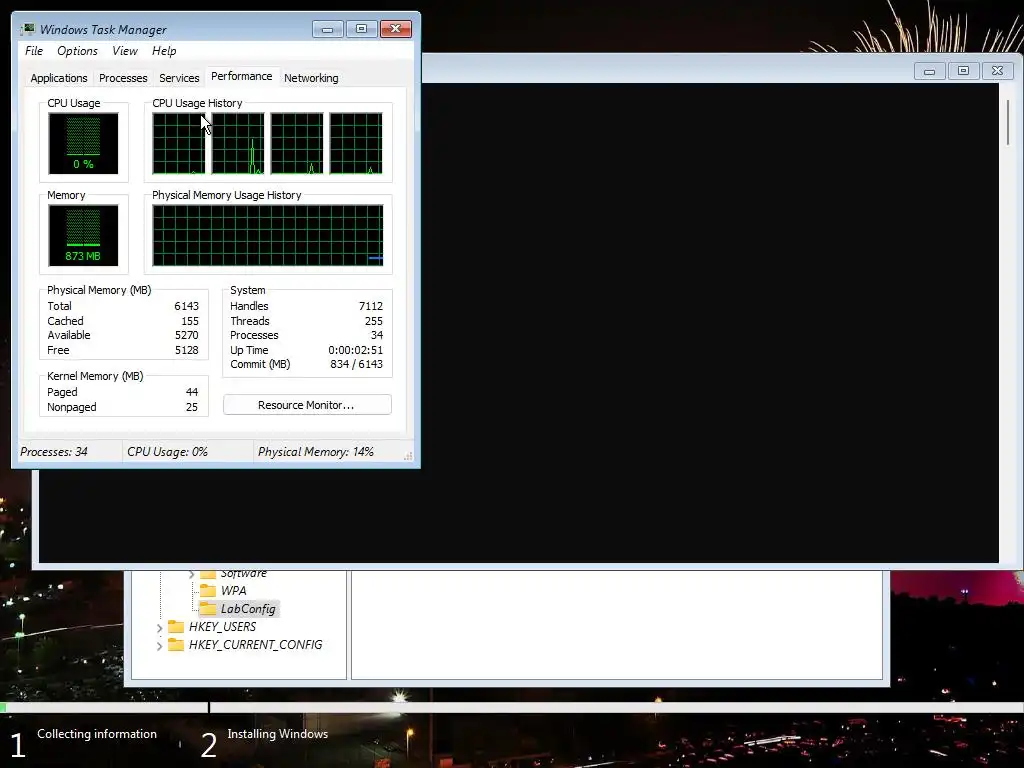
Task: Expand the HKEY_CURRENT_CONFIG tree node
Action: coord(159,646)
